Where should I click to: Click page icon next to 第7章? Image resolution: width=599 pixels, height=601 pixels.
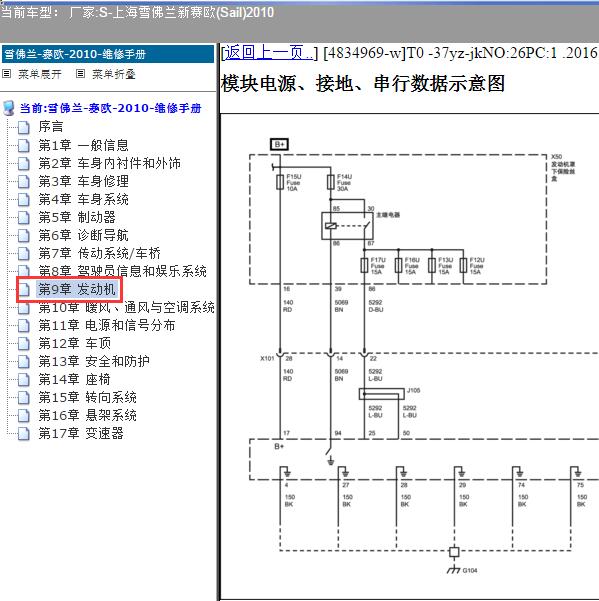24,254
